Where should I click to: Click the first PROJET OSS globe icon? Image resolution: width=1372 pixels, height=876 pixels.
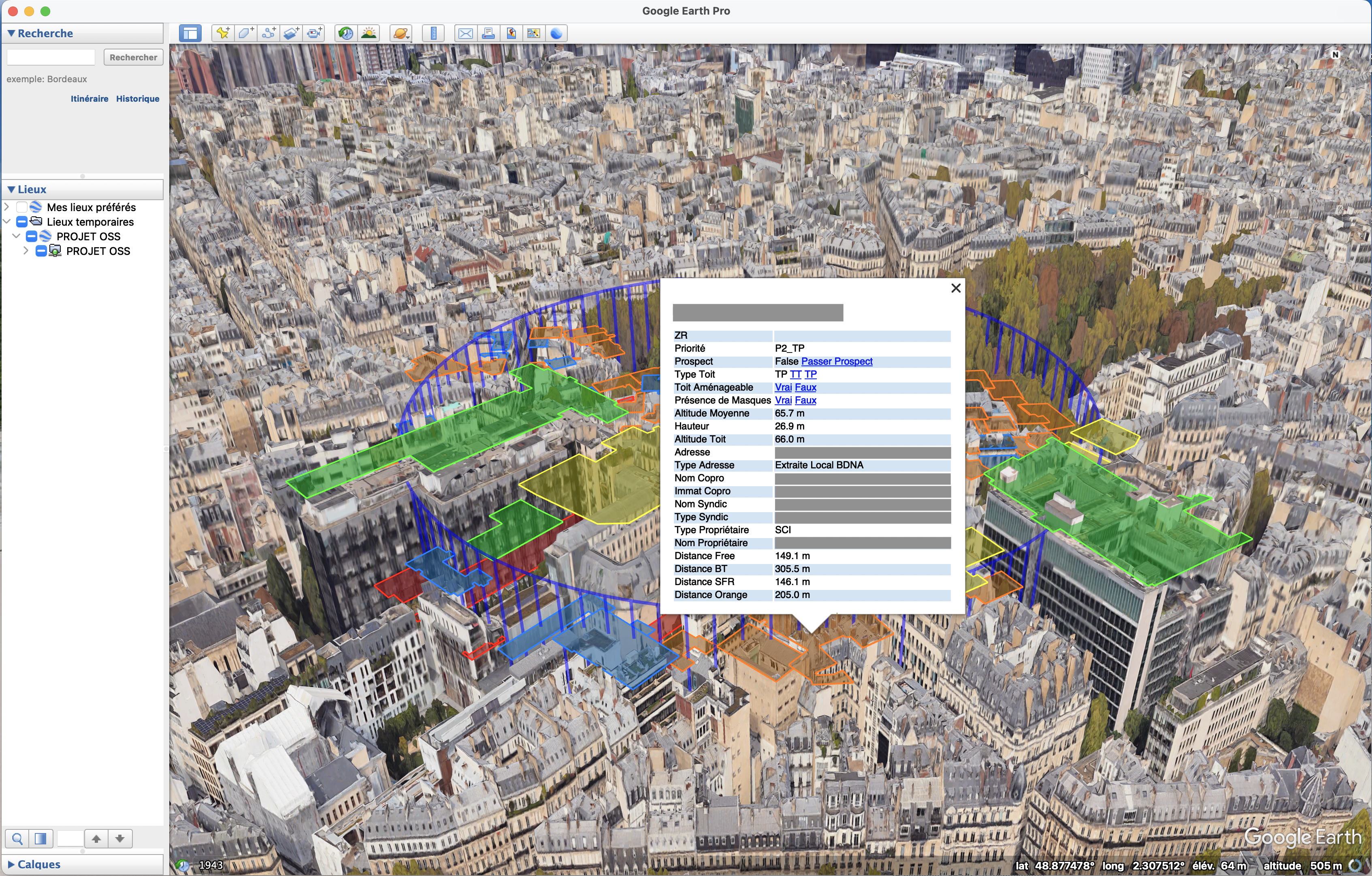tap(46, 236)
